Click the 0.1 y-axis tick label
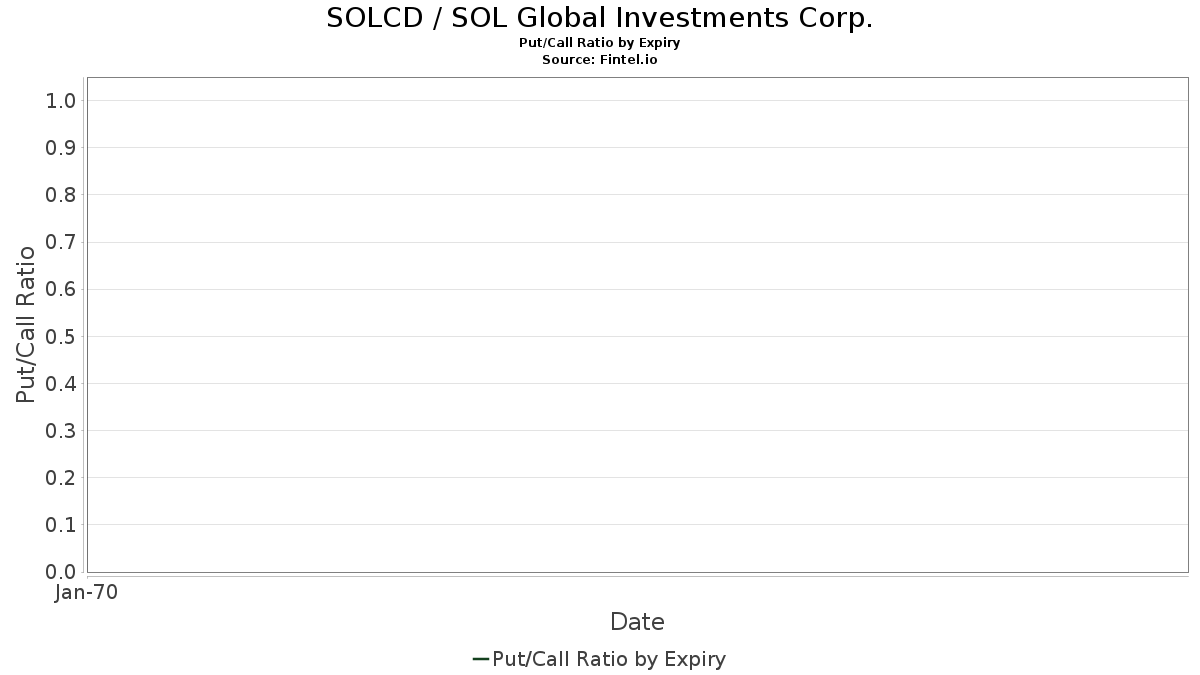1200x675 pixels. tap(61, 525)
